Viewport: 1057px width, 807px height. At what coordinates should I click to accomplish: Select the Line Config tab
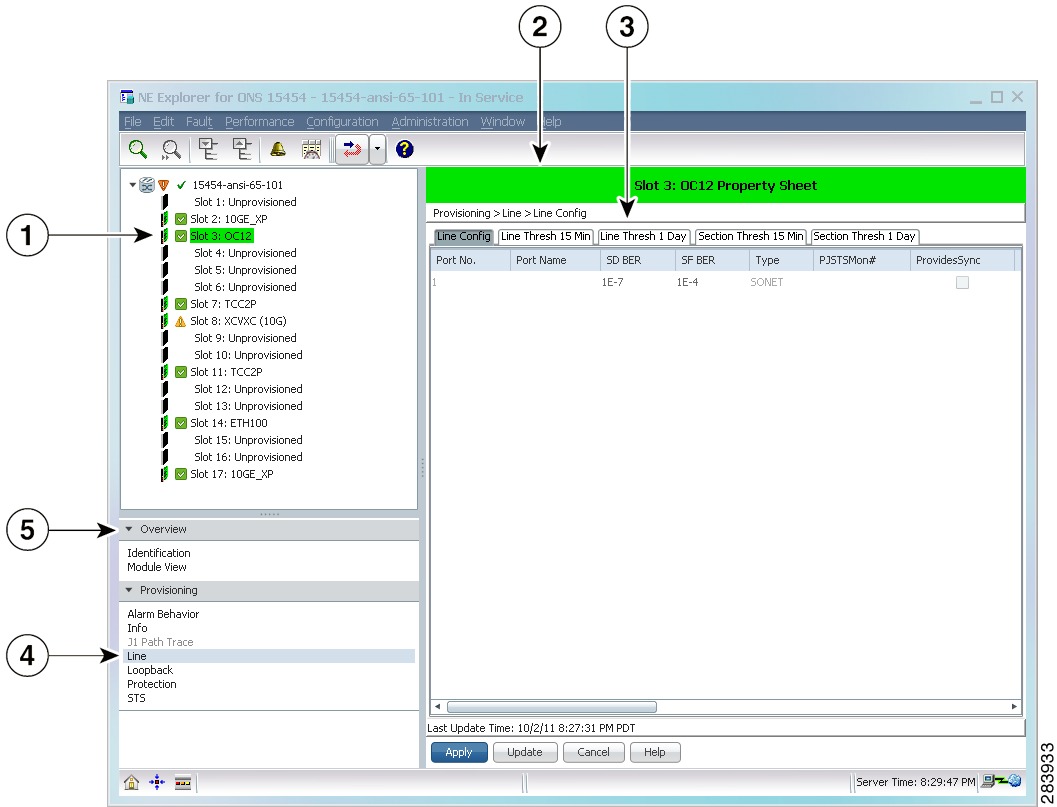464,237
